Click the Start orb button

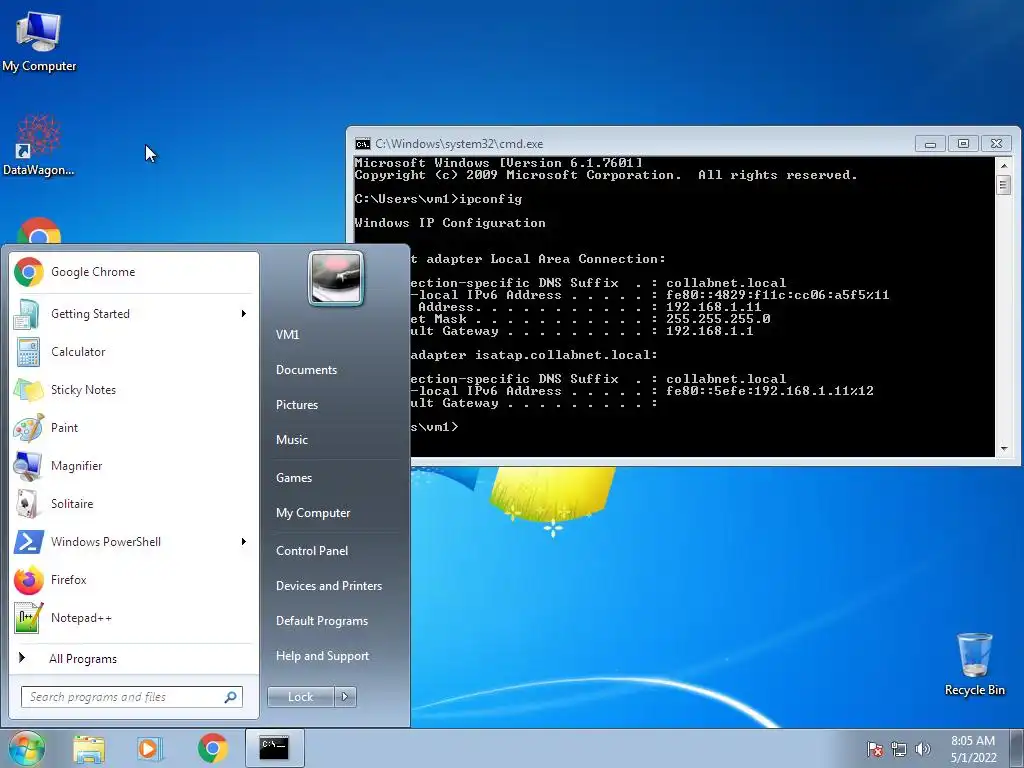(27, 748)
